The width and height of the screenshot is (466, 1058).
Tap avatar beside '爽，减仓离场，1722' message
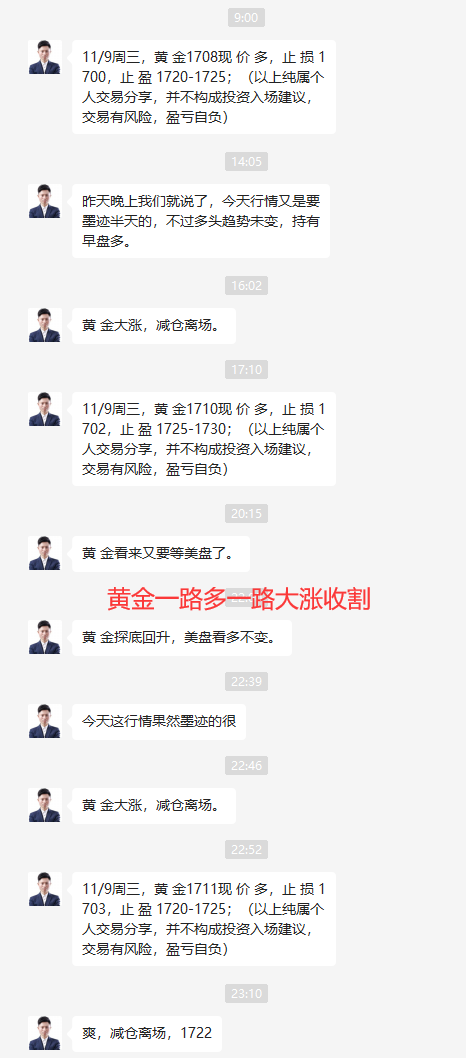point(45,1033)
